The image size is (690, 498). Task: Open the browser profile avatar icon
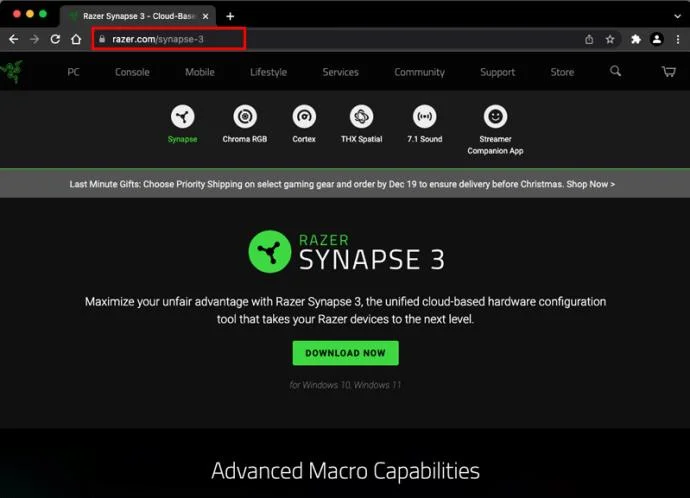(x=657, y=39)
